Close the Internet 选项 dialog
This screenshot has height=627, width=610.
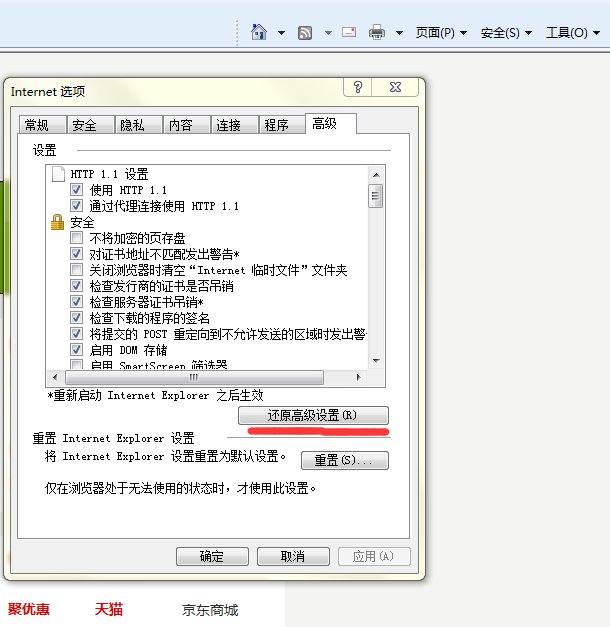[395, 87]
